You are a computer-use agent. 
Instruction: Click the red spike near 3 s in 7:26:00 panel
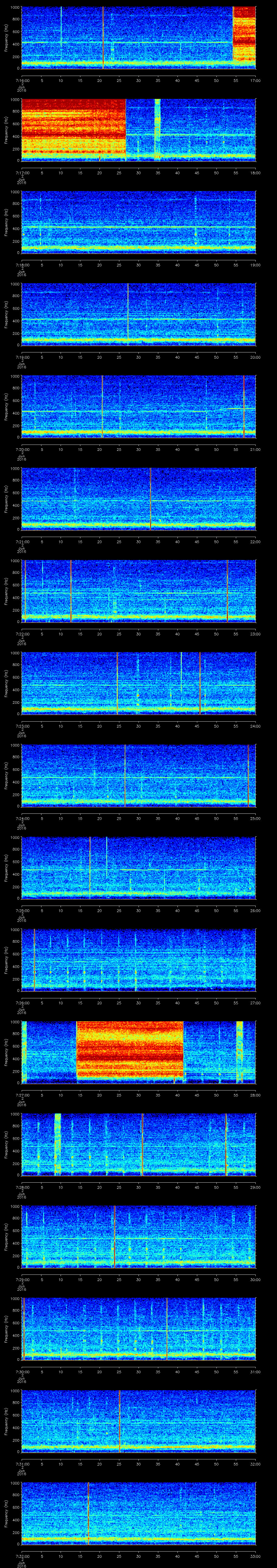tap(35, 960)
